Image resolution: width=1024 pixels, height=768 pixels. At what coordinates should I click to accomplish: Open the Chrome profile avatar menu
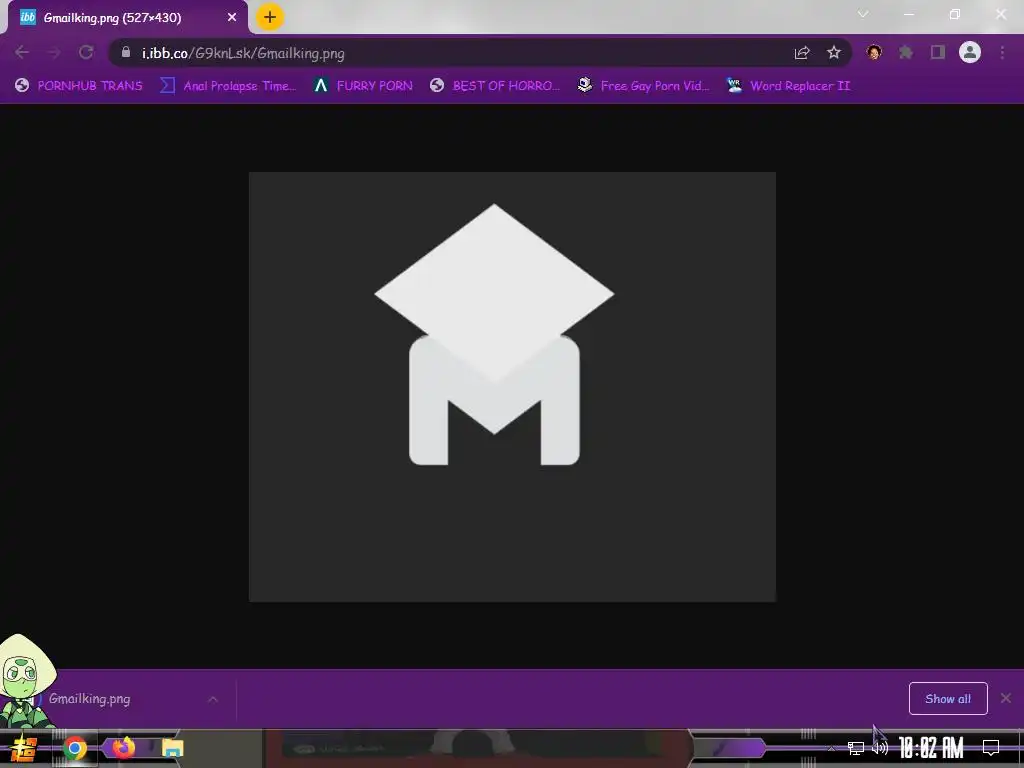pyautogui.click(x=970, y=52)
